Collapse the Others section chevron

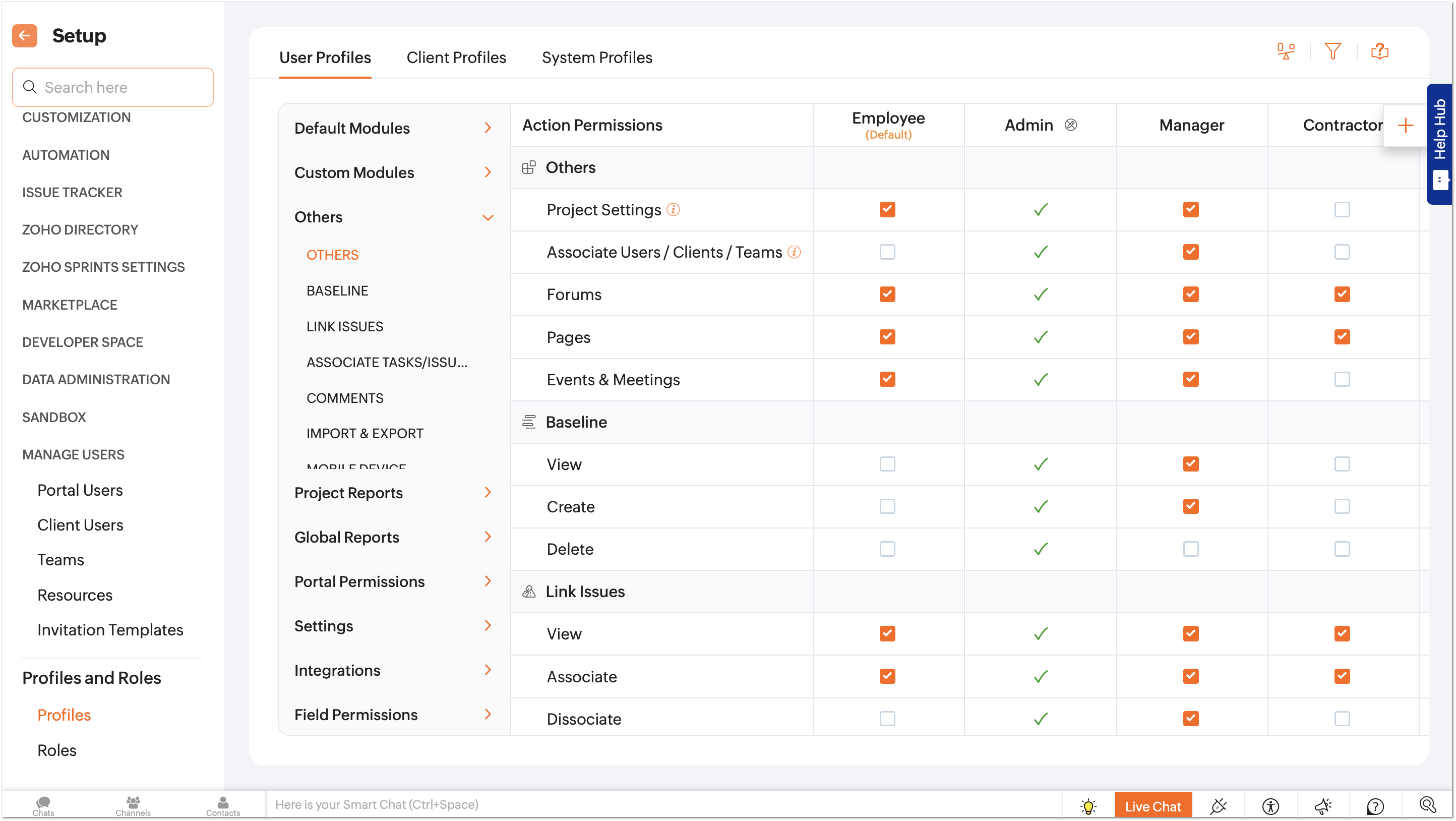(x=488, y=218)
